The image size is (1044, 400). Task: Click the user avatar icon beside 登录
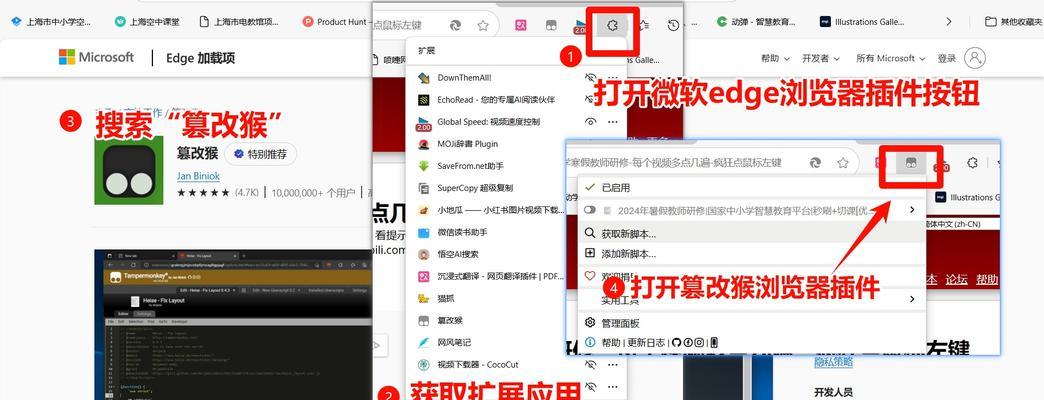click(x=975, y=58)
